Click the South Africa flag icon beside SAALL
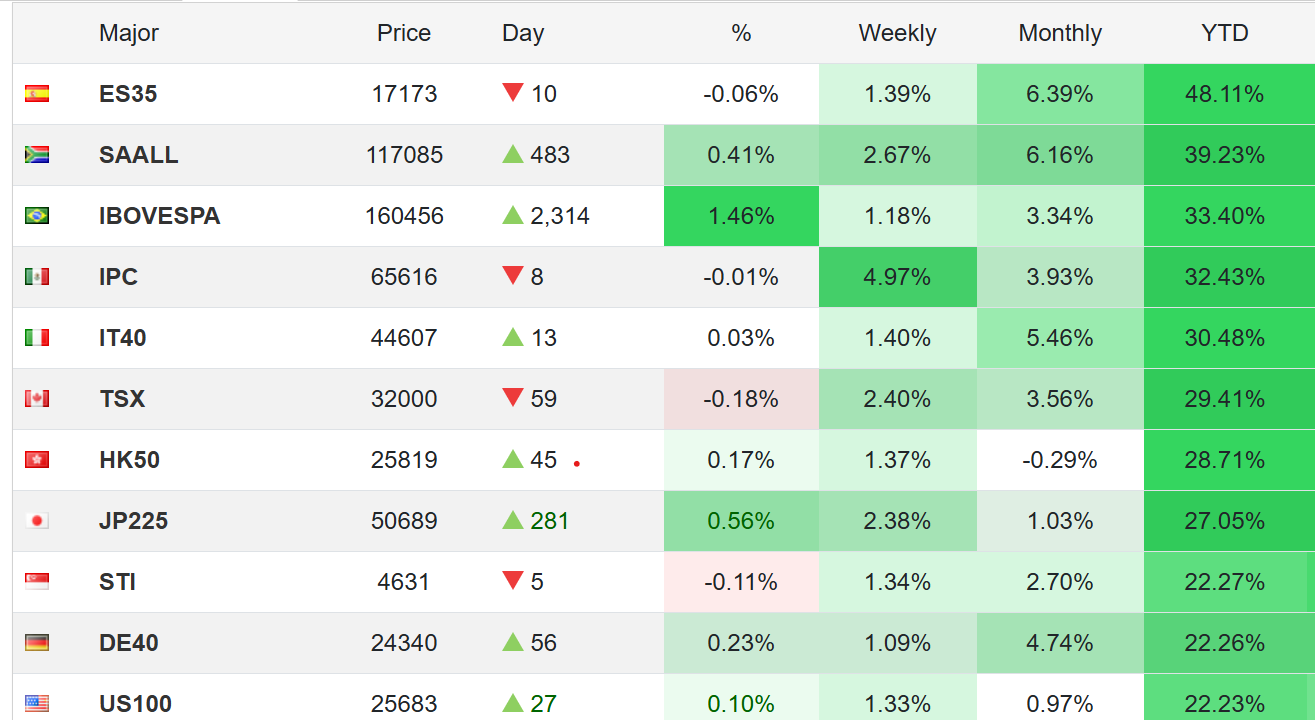 point(37,155)
